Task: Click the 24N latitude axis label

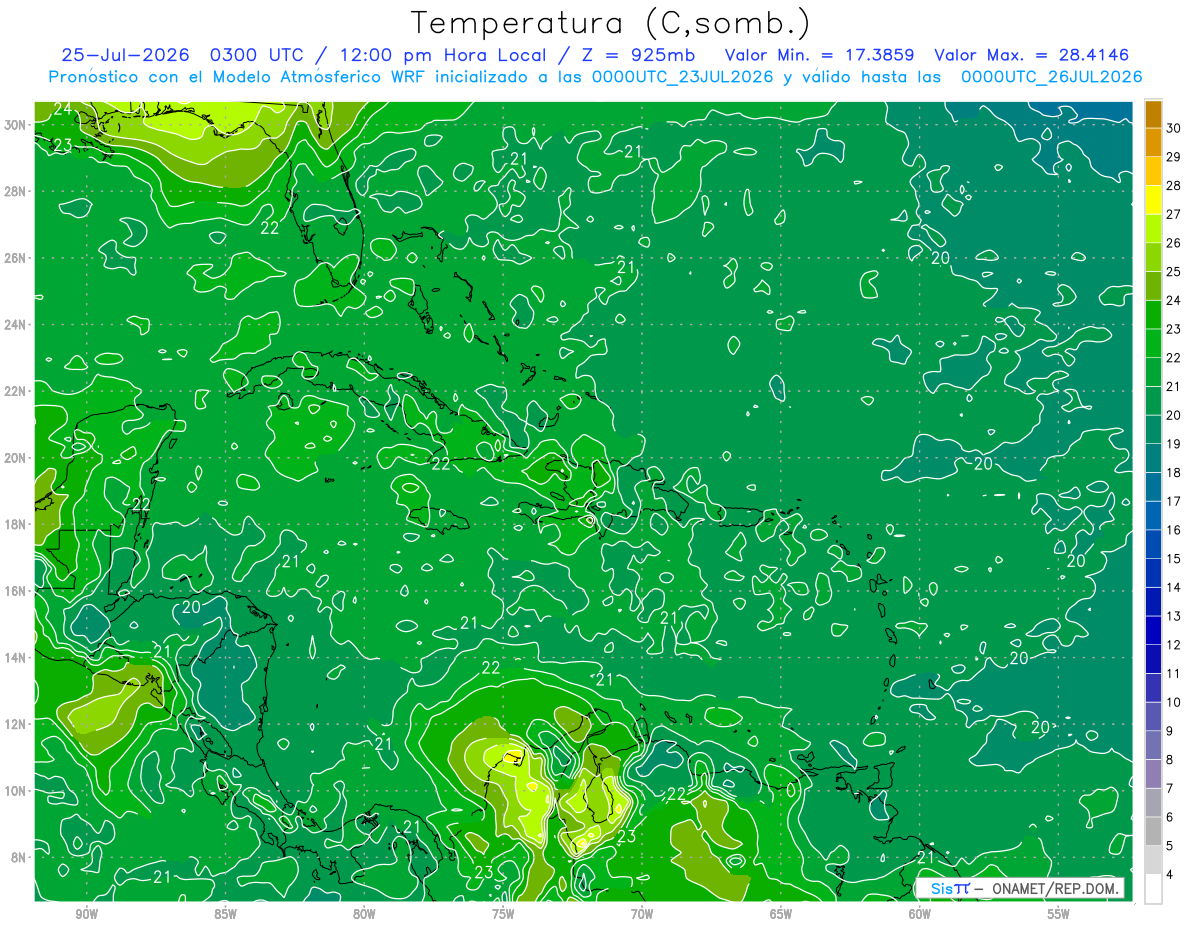Action: (15, 324)
